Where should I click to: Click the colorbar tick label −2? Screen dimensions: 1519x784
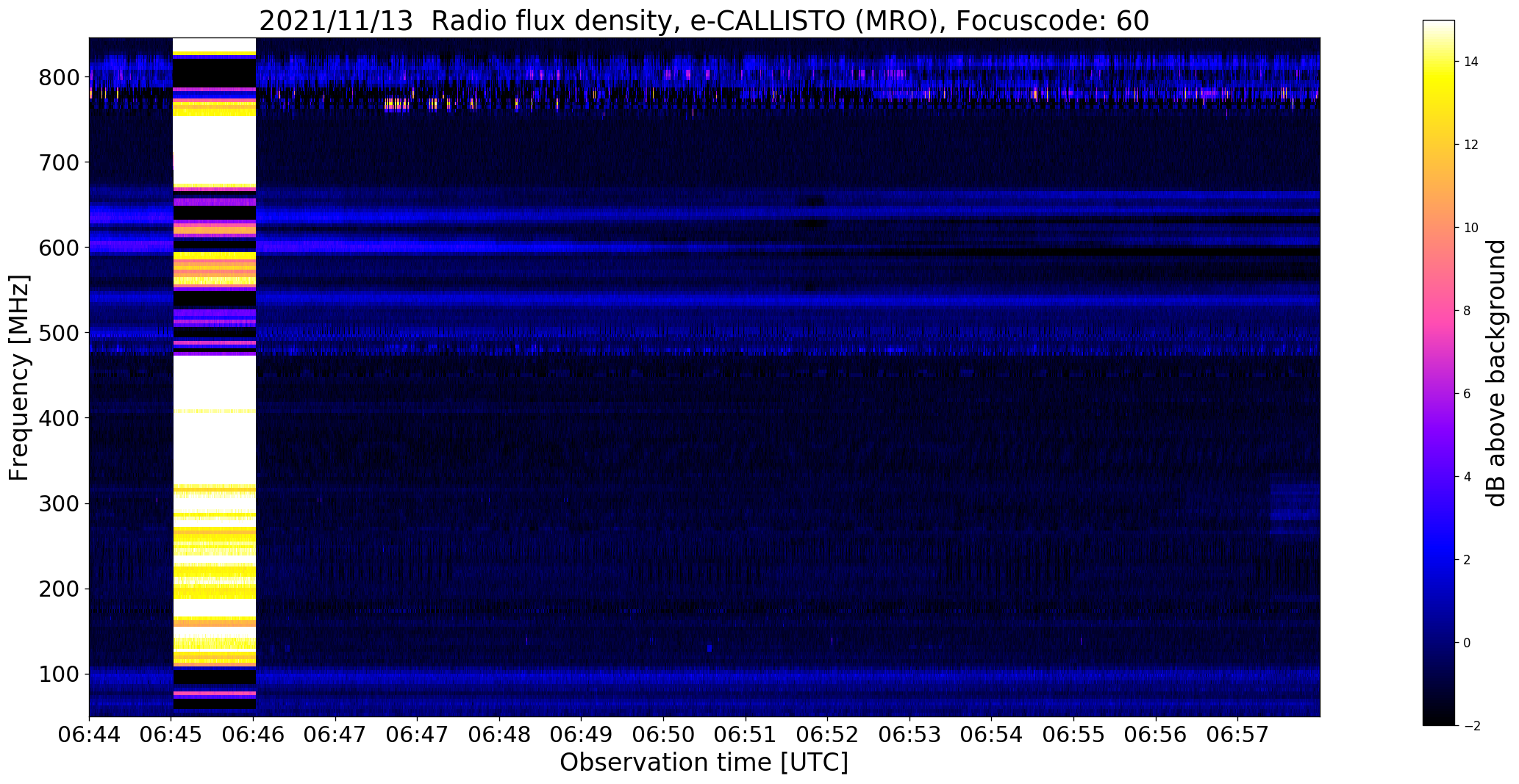1470,726
